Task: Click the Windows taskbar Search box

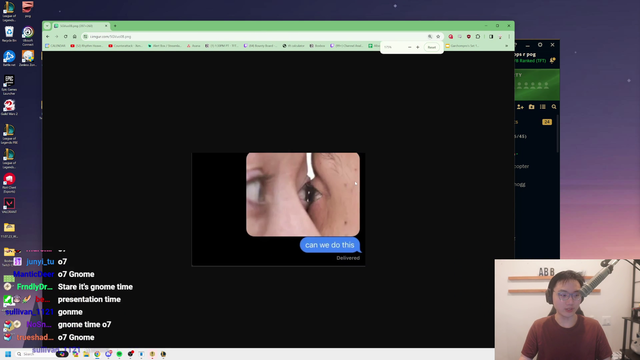Action: point(41,354)
